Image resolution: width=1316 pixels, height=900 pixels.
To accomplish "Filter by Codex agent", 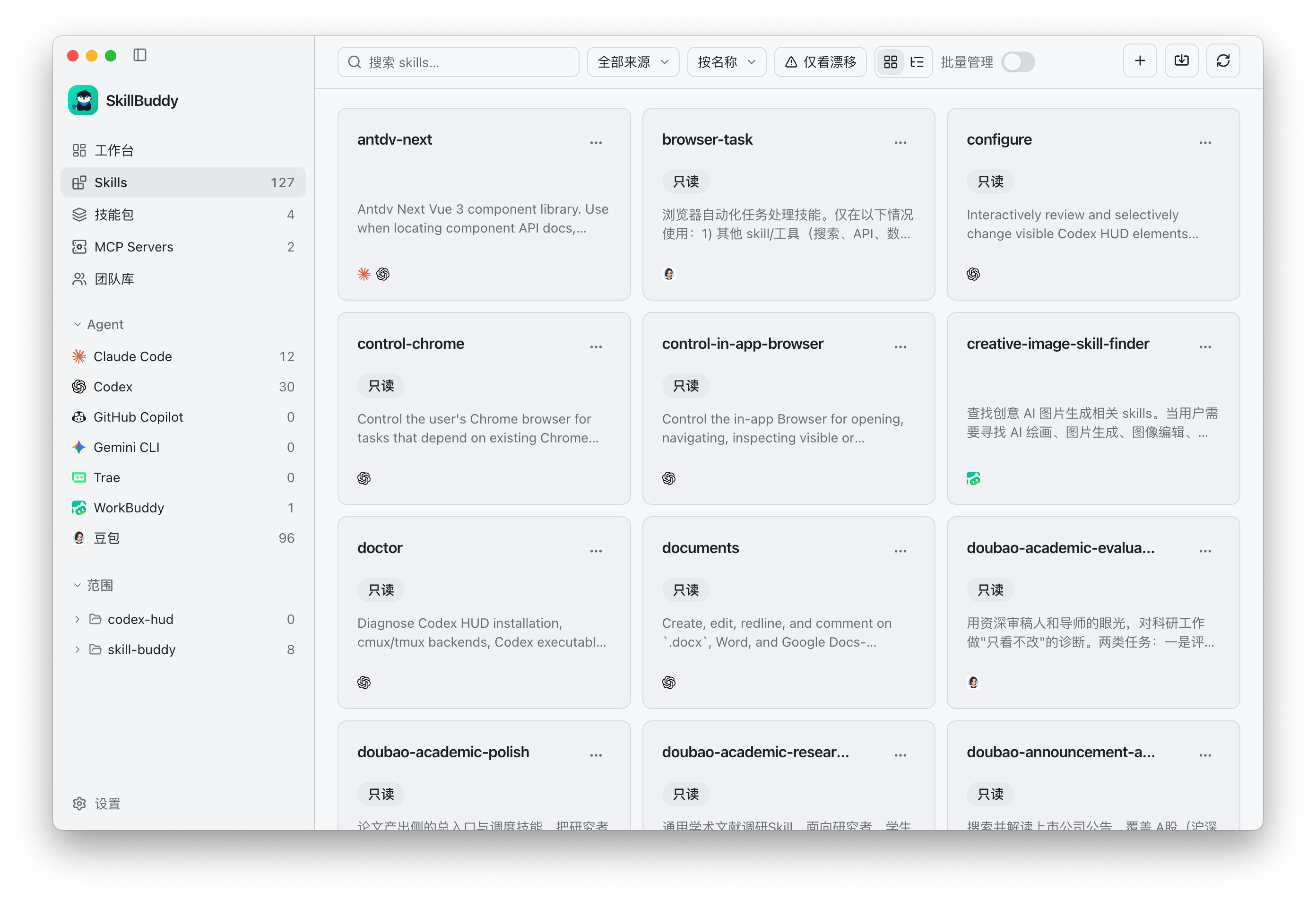I will pos(183,387).
